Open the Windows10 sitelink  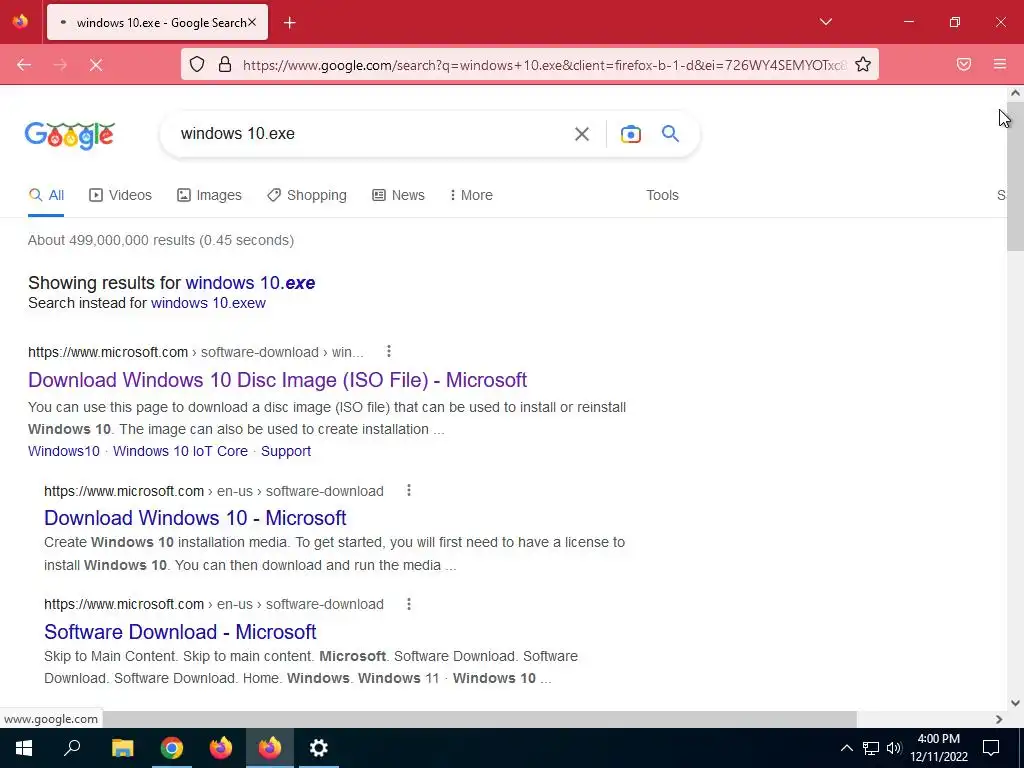[64, 451]
